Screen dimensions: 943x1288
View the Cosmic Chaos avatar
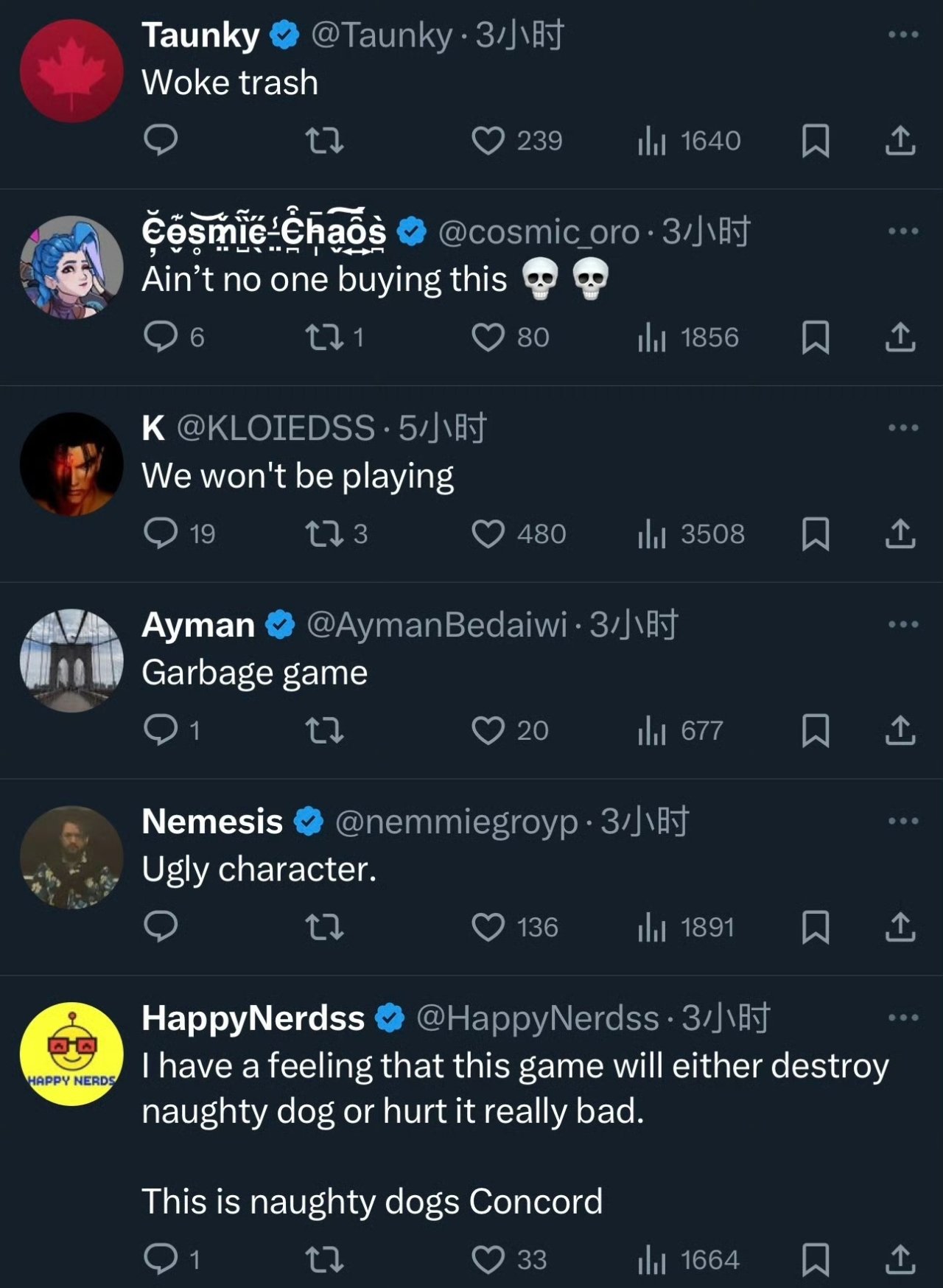(x=71, y=267)
